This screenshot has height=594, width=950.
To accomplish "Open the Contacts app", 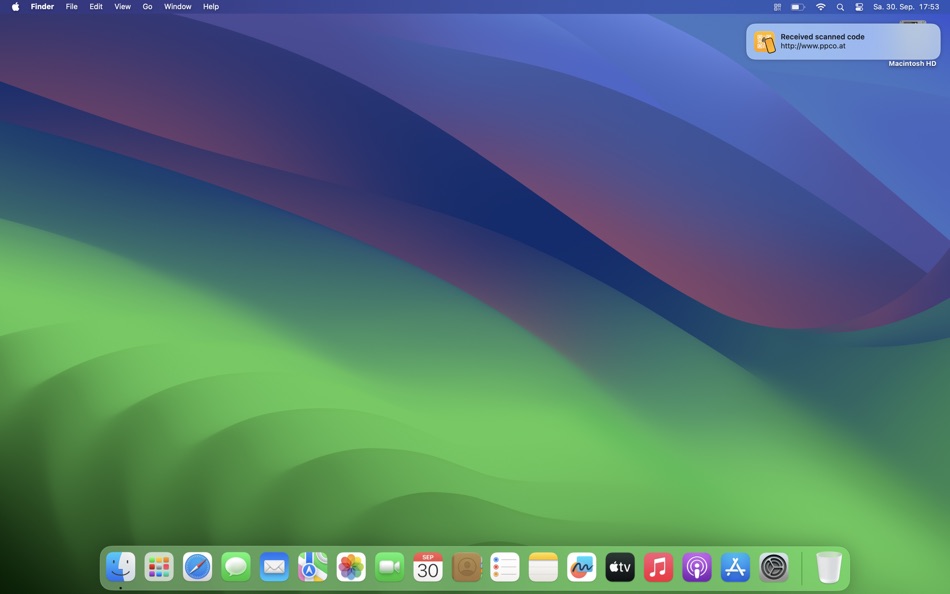I will coord(467,567).
